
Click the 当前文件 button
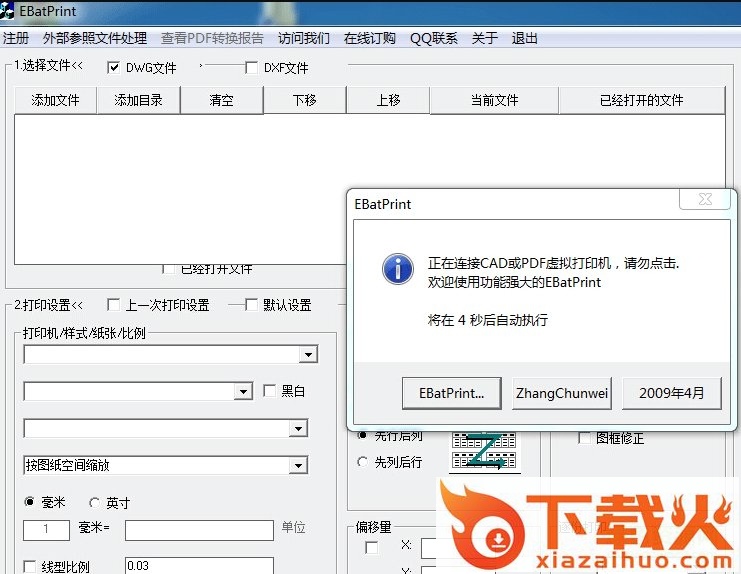pos(494,100)
